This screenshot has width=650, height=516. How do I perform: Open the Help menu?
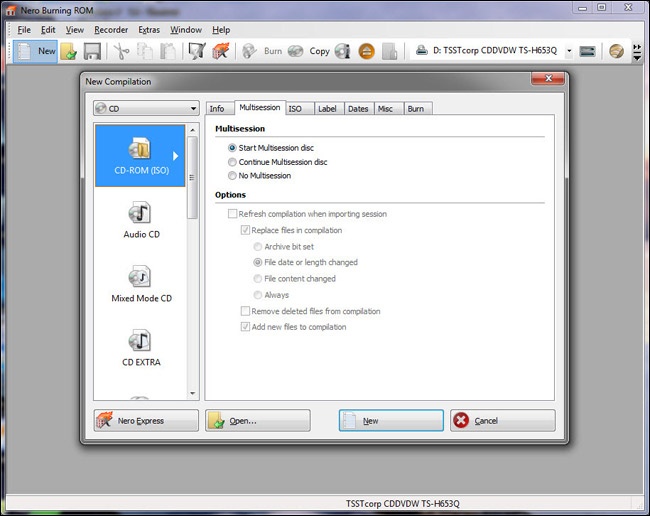click(221, 30)
